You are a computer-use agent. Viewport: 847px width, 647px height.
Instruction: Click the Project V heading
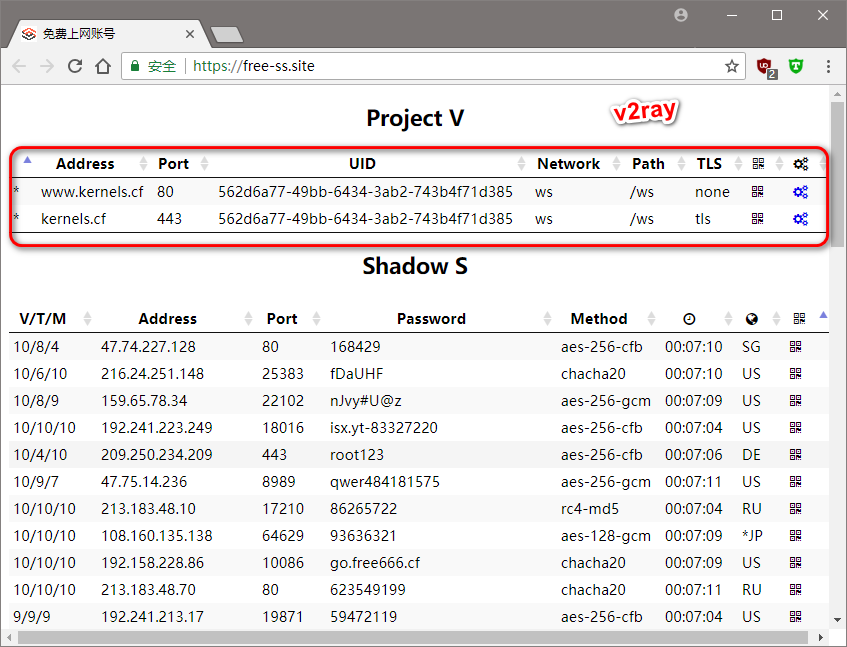point(415,118)
